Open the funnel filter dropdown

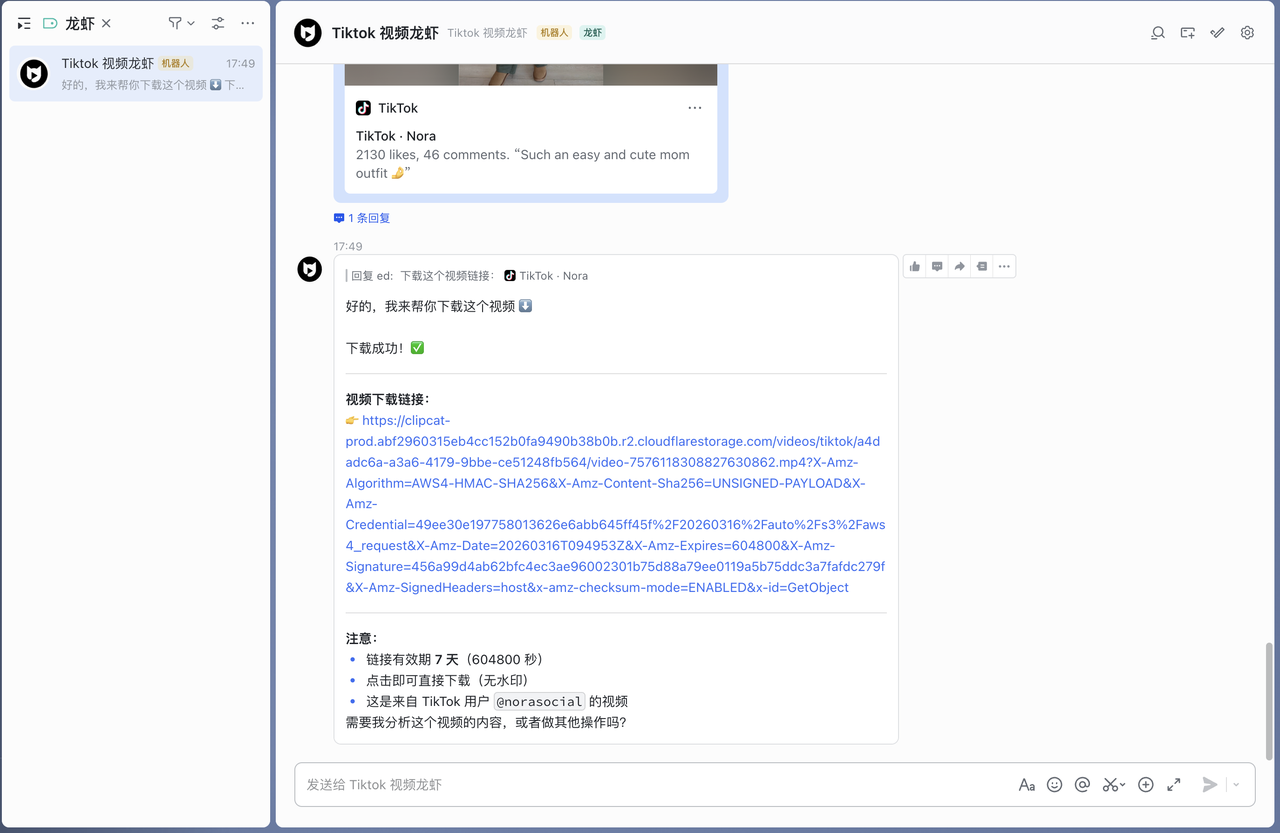tap(181, 23)
